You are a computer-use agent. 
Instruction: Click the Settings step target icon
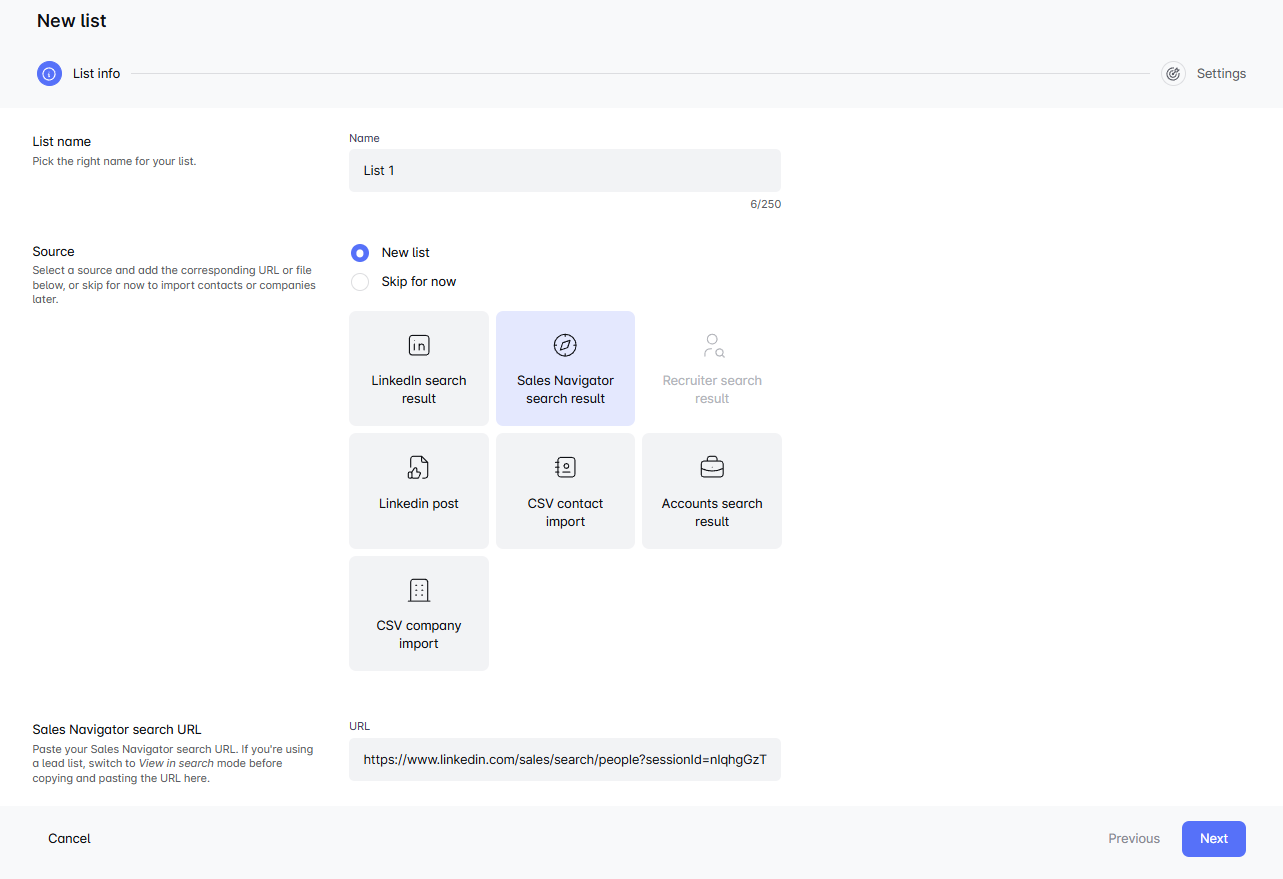point(1173,73)
